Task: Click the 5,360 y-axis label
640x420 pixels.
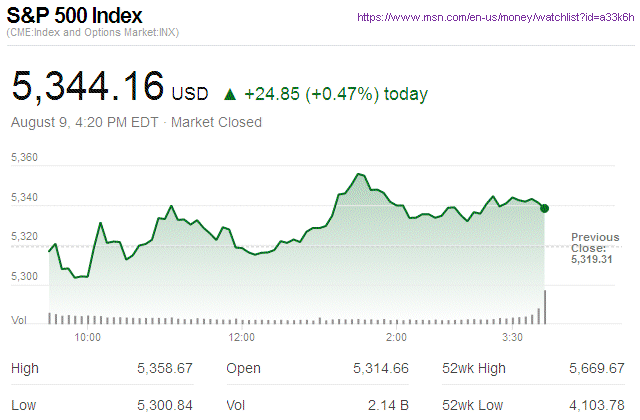Action: click(24, 159)
